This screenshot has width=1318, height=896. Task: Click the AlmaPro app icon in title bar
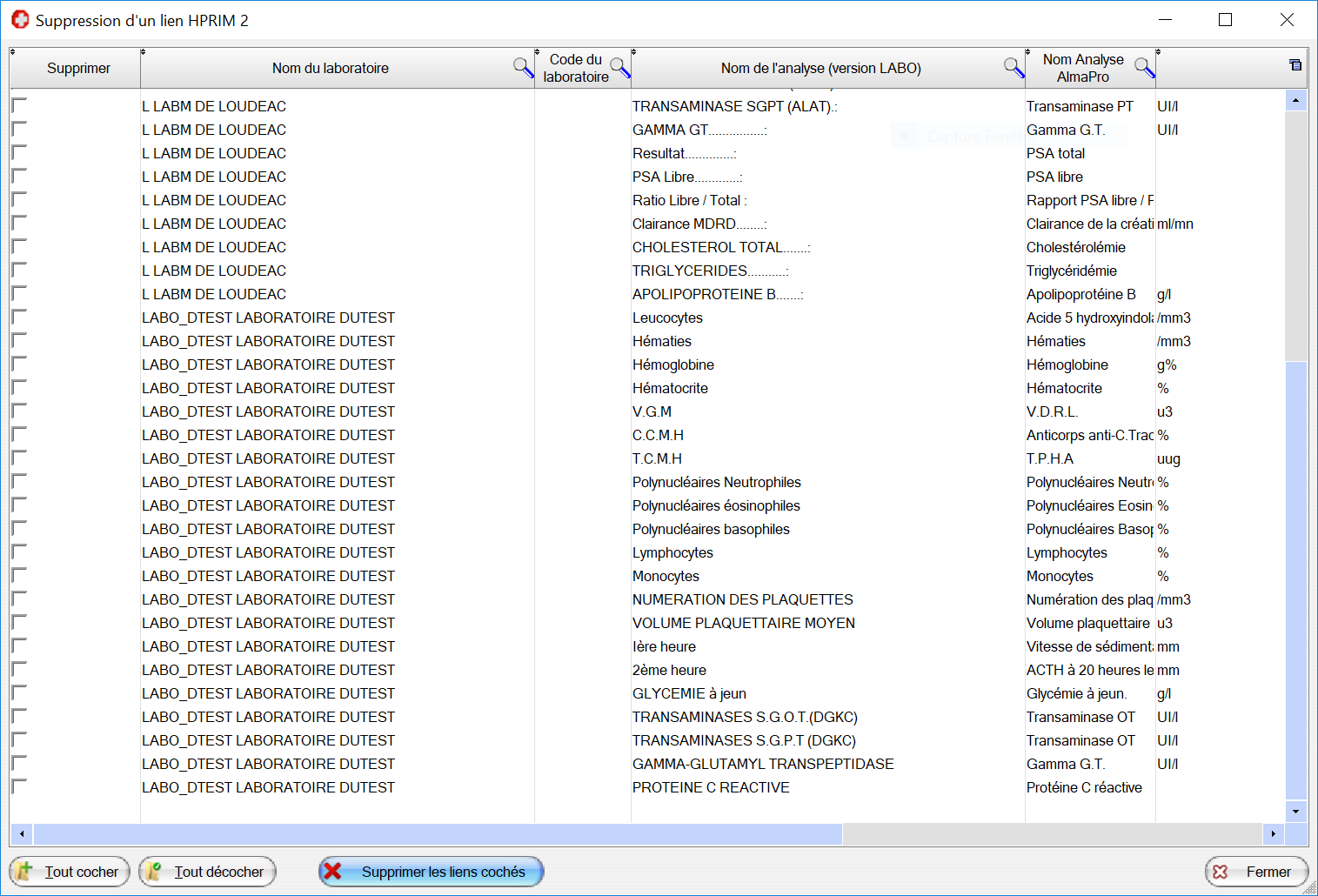[x=19, y=20]
